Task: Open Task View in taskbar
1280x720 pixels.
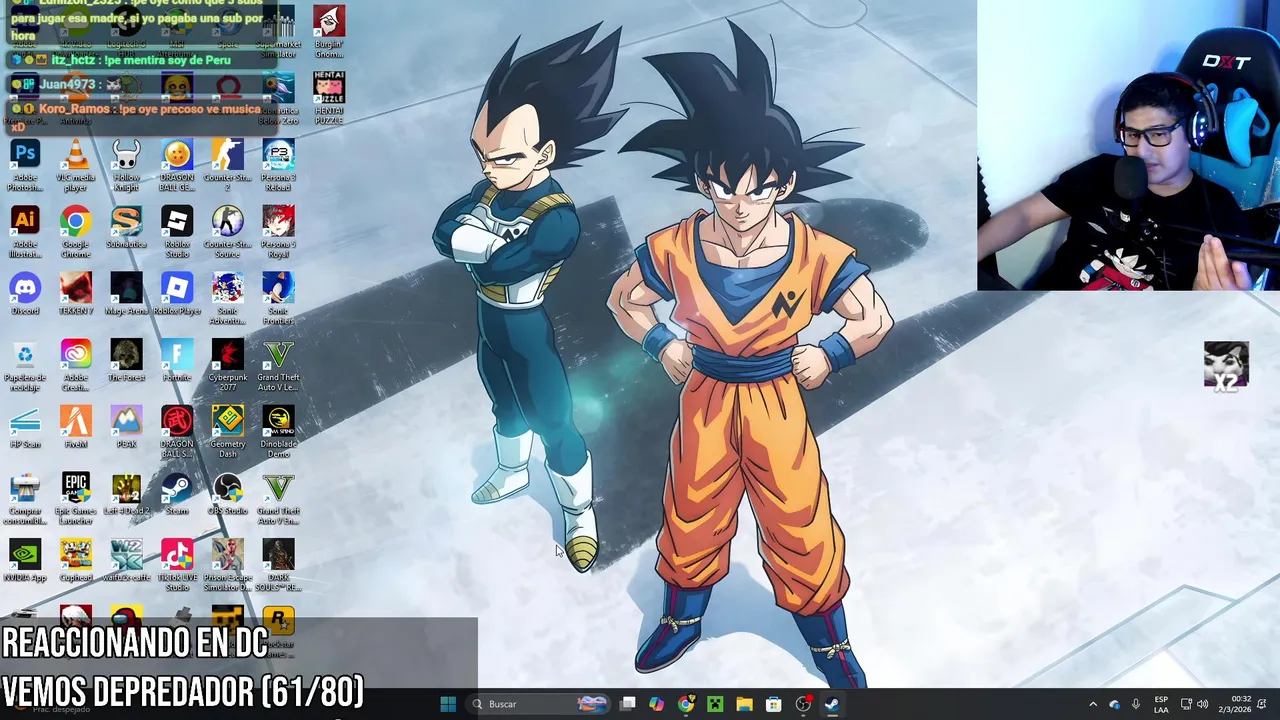Action: point(627,704)
